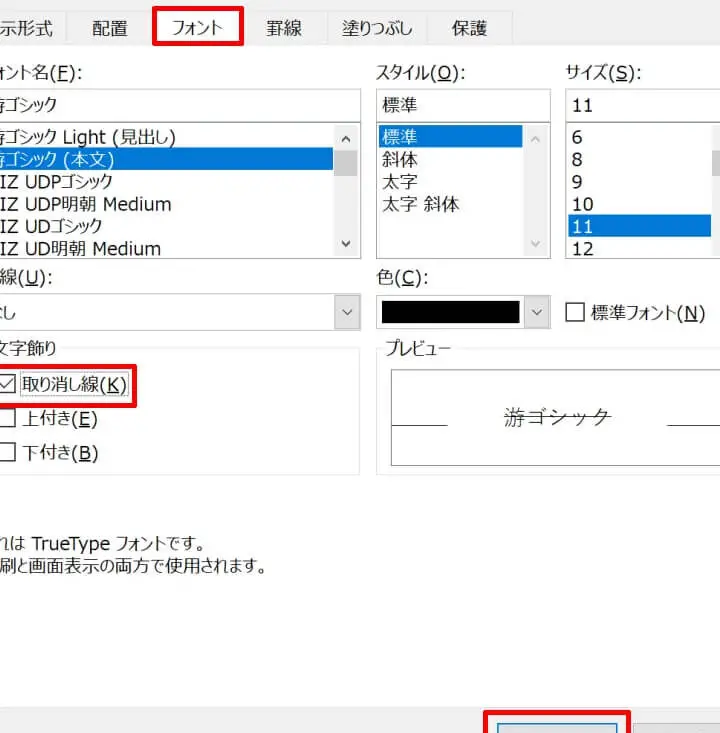Enable 上付き superscript checkbox
Viewport: 720px width, 733px height.
click(x=7, y=418)
